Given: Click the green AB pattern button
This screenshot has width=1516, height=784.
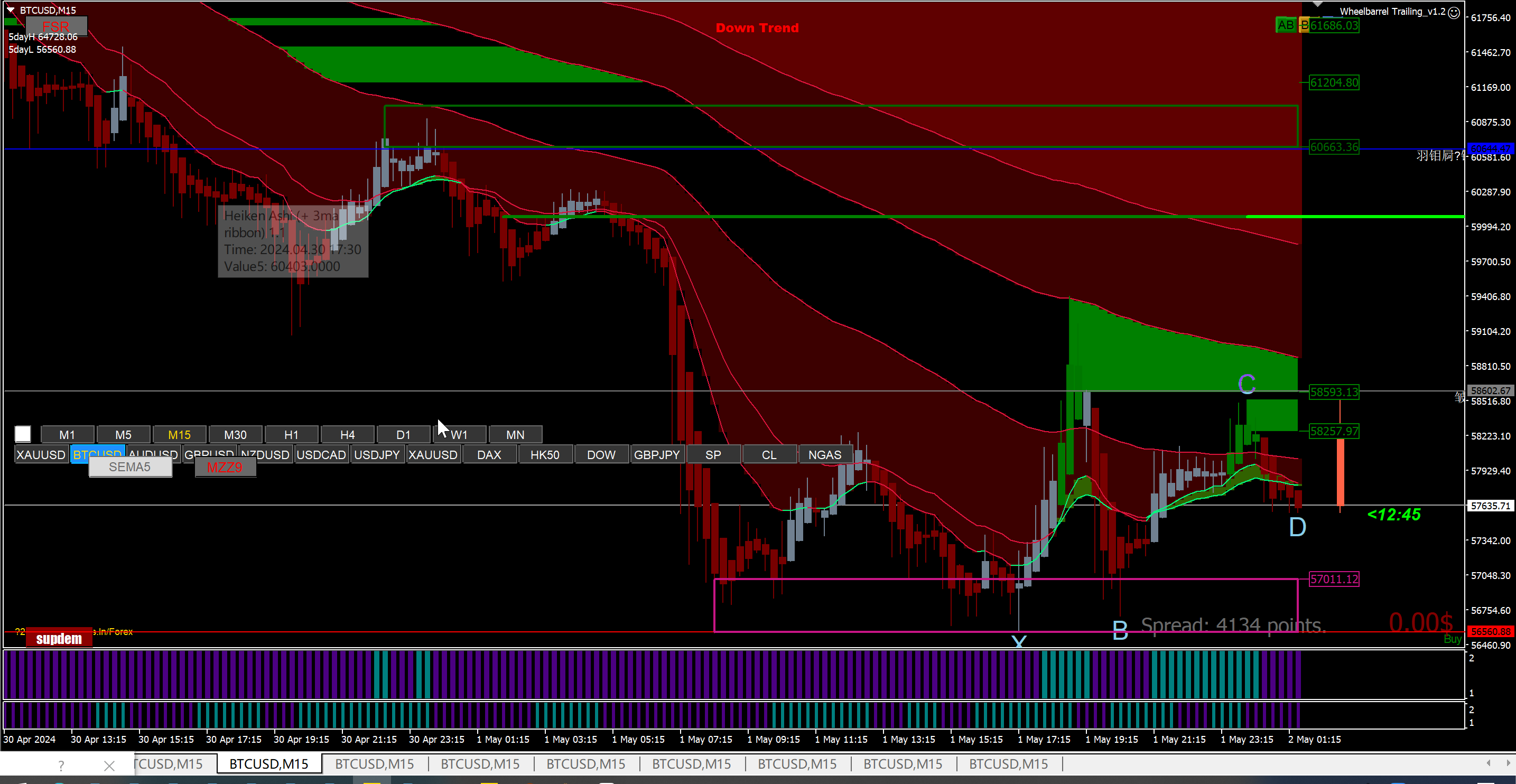Looking at the screenshot, I should [1285, 25].
